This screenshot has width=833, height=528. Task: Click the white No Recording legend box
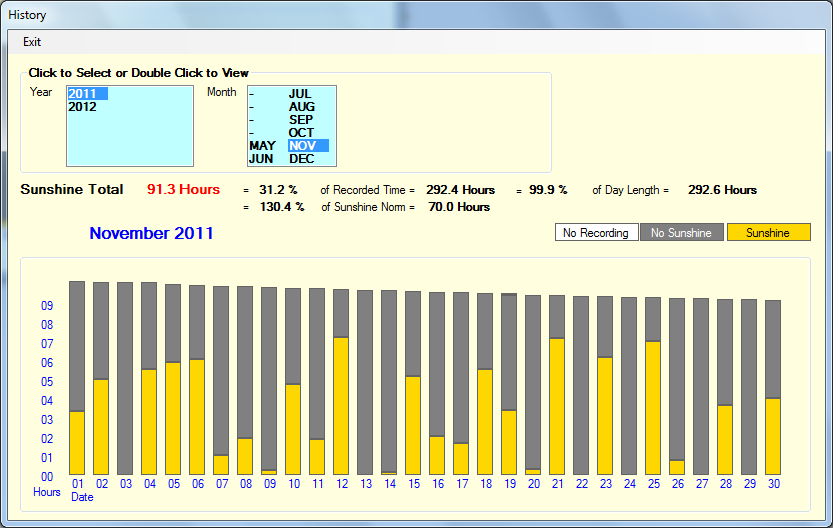[x=596, y=233]
